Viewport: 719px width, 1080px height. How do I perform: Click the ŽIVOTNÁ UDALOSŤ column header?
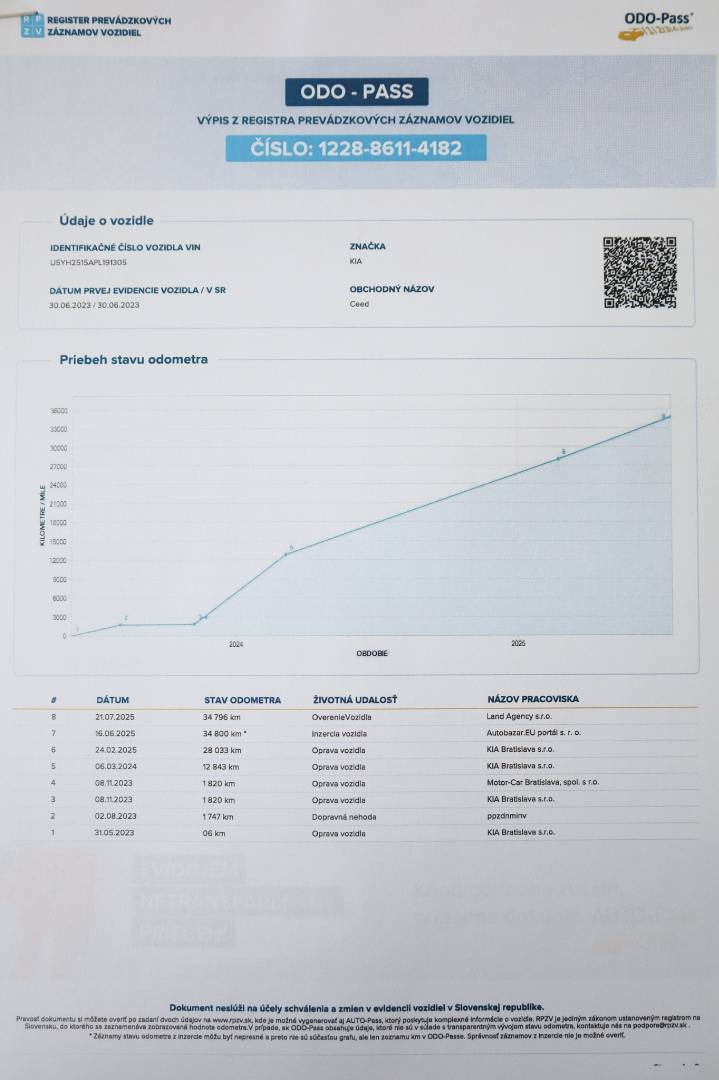(x=355, y=700)
